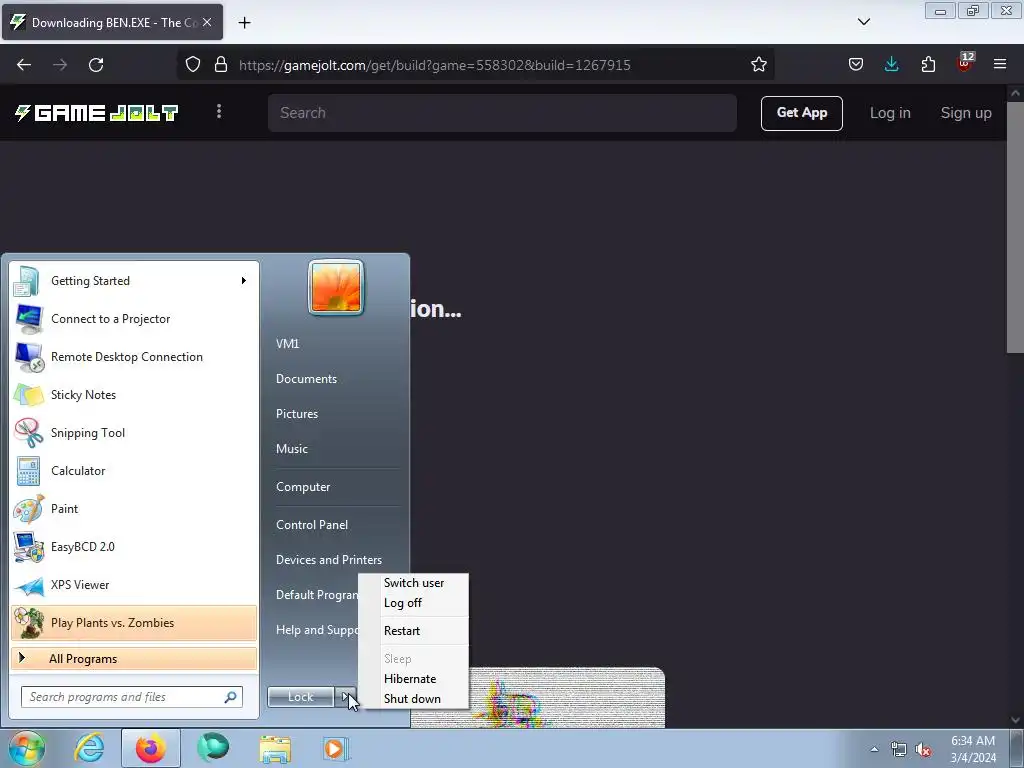Open Pictures library
This screenshot has width=1024, height=768.
(x=297, y=414)
